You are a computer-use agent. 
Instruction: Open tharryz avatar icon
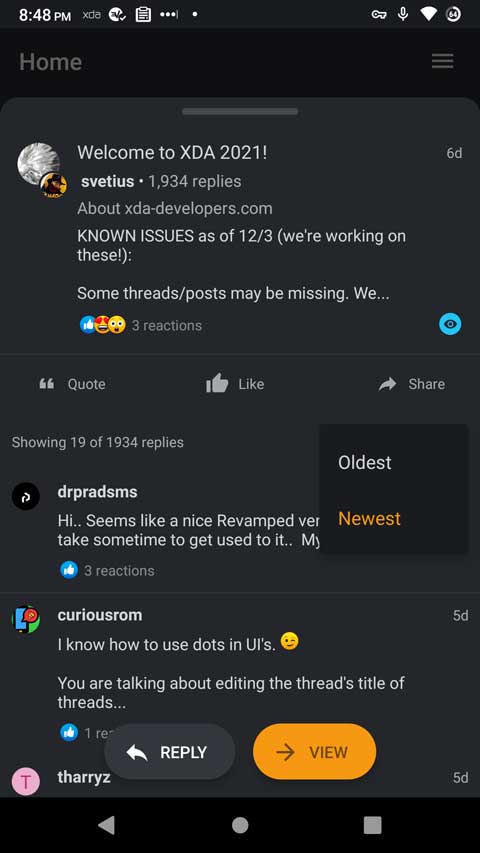click(x=26, y=782)
